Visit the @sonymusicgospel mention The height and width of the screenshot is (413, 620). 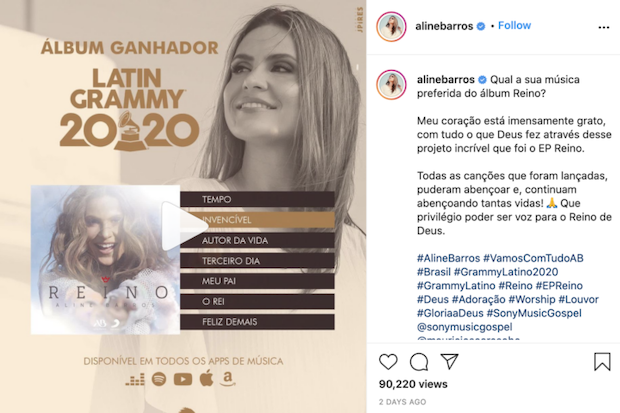(465, 327)
